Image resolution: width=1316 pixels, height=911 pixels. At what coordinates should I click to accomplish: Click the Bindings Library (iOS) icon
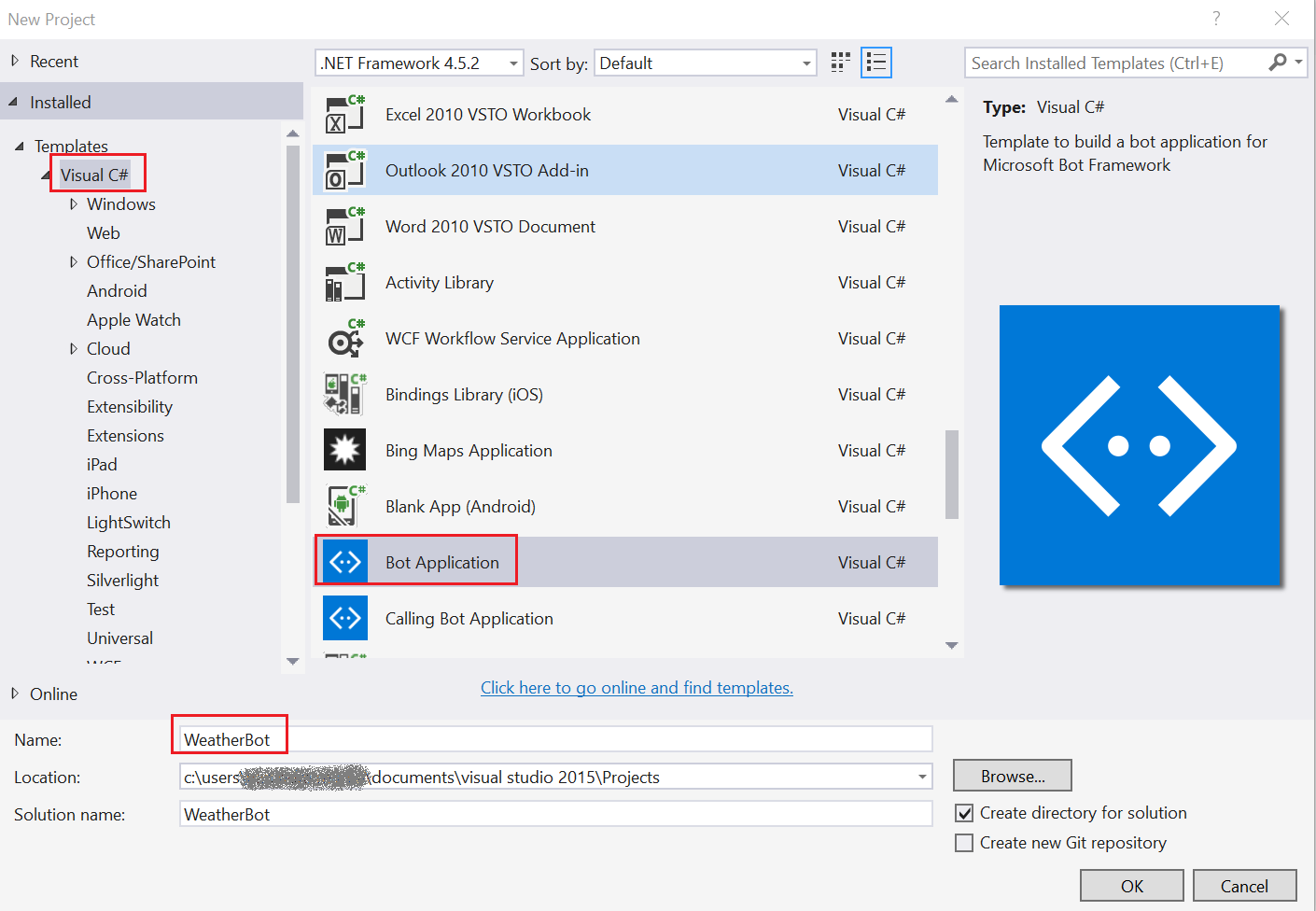tap(344, 395)
